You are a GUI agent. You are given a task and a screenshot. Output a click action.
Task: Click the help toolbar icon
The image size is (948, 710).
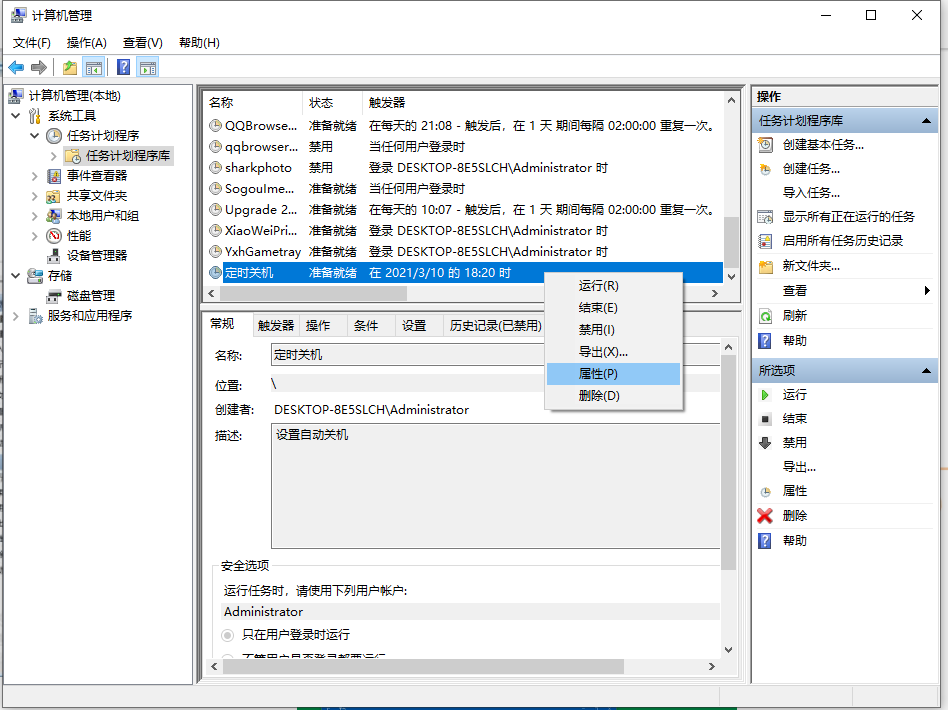tap(122, 67)
